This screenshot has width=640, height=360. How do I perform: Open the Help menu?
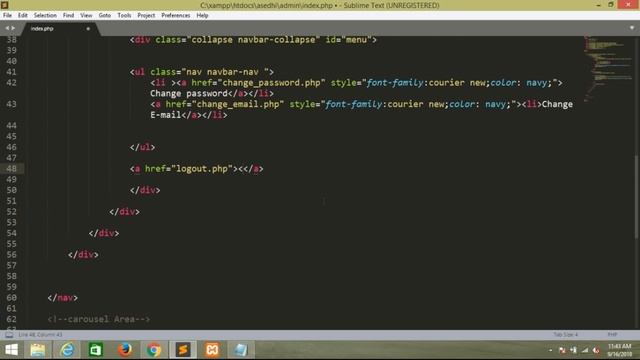coord(202,16)
